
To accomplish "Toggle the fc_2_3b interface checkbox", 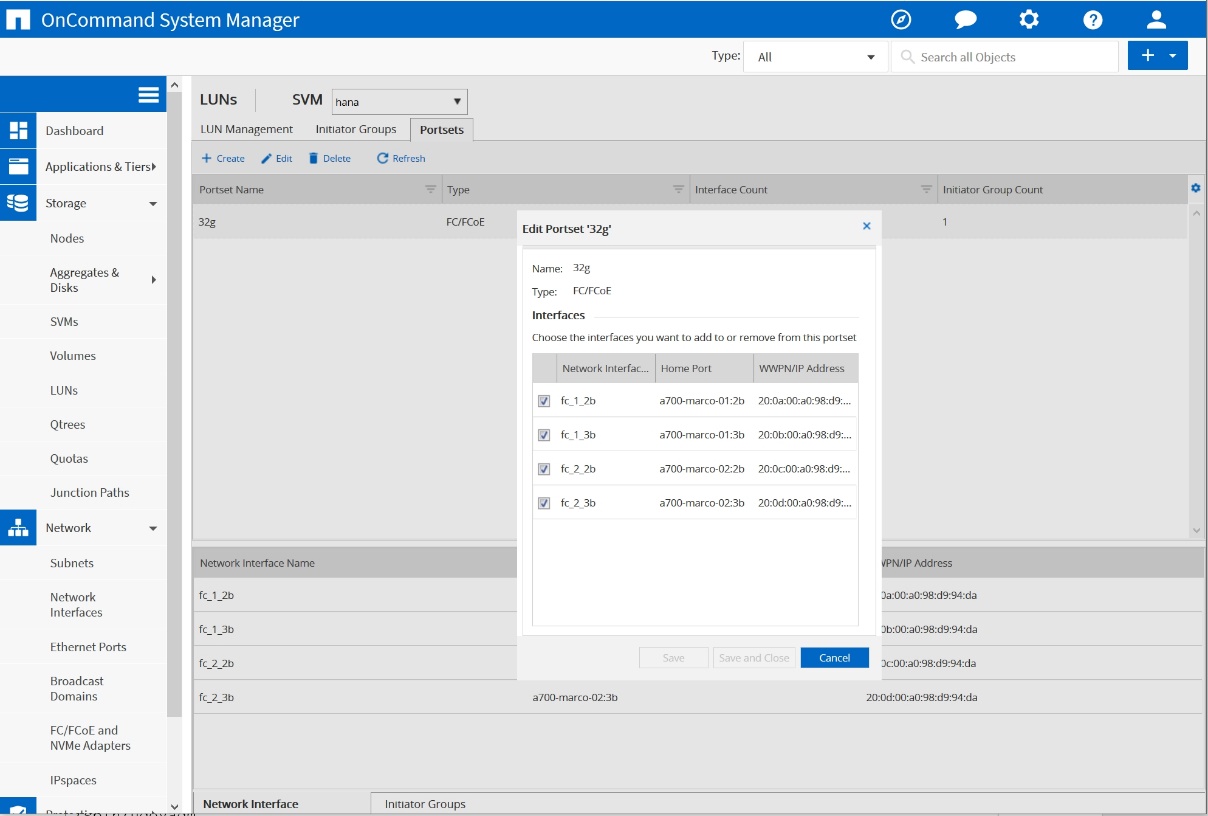I will (544, 503).
